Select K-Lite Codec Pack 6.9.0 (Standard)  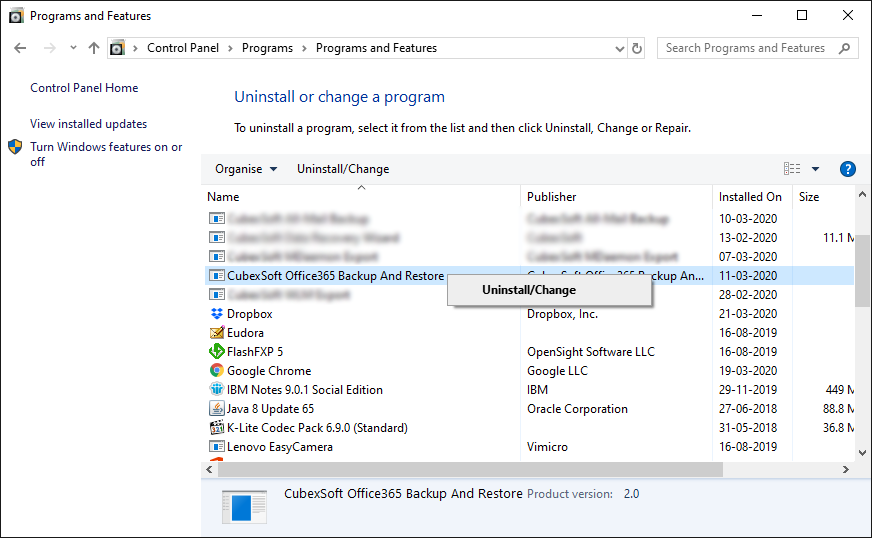point(317,428)
